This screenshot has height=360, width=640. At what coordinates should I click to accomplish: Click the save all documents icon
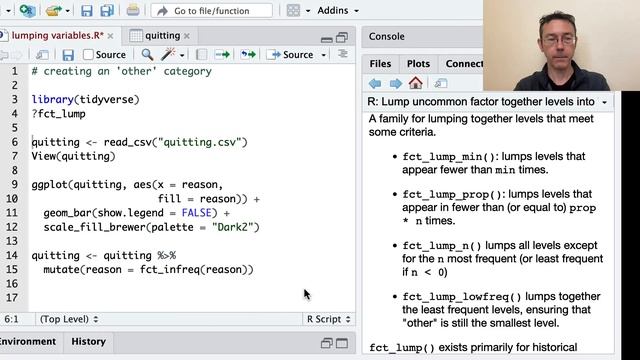click(107, 10)
